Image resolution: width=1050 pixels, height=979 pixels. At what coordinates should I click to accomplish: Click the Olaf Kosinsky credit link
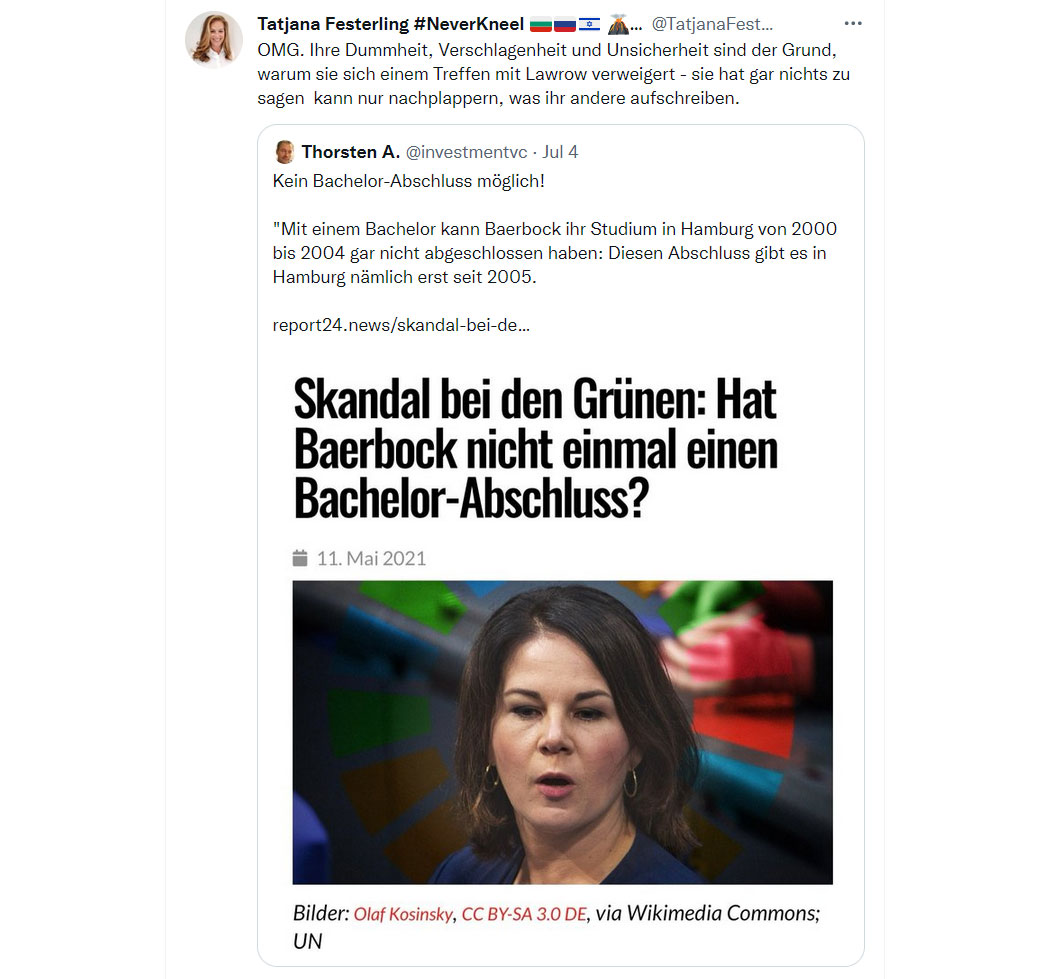pyautogui.click(x=403, y=914)
